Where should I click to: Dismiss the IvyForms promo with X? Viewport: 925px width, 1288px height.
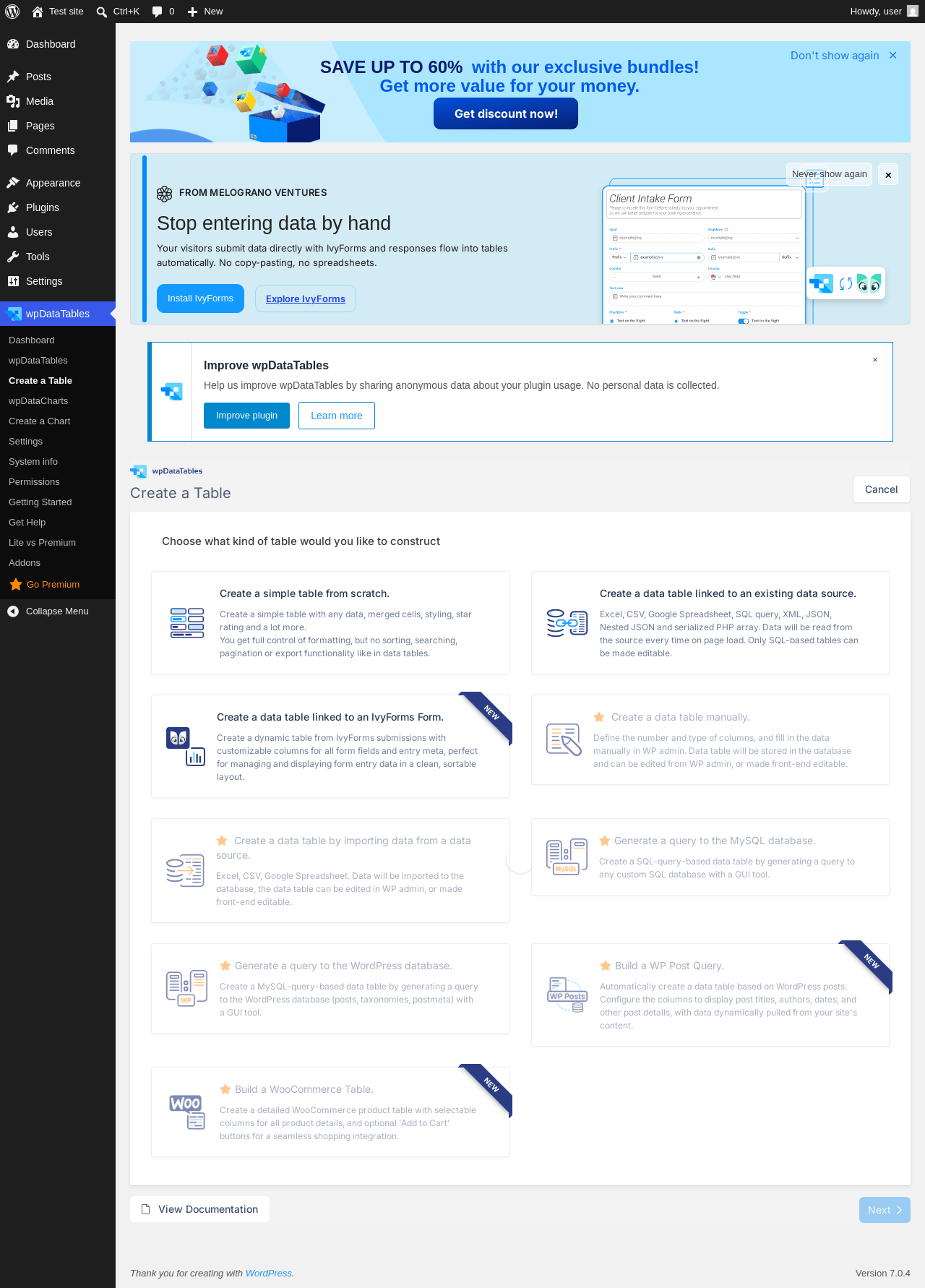[x=888, y=175]
